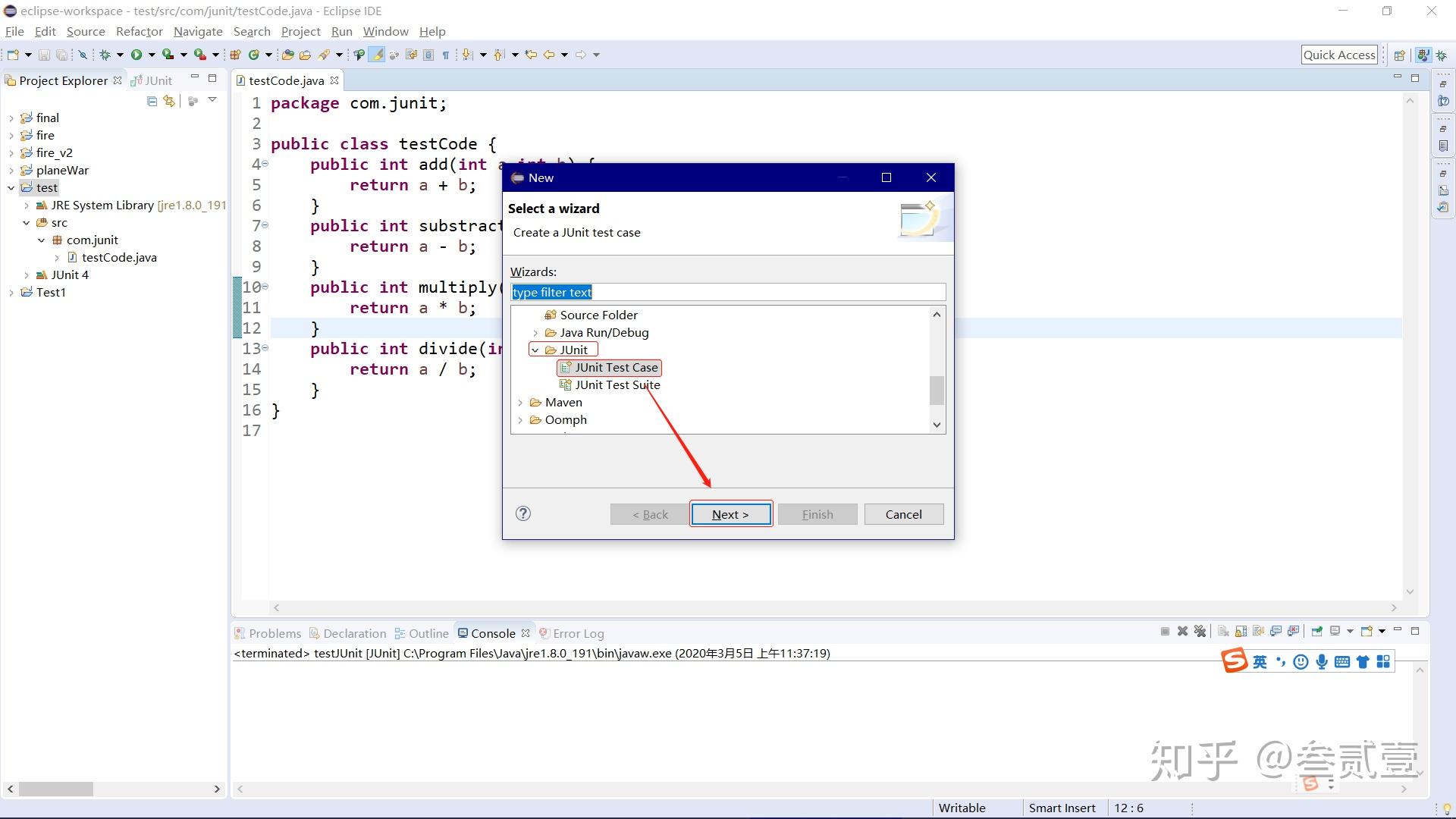Click Remove All Terminated Launches in Console
Viewport: 1456px width, 819px height.
tap(1200, 631)
